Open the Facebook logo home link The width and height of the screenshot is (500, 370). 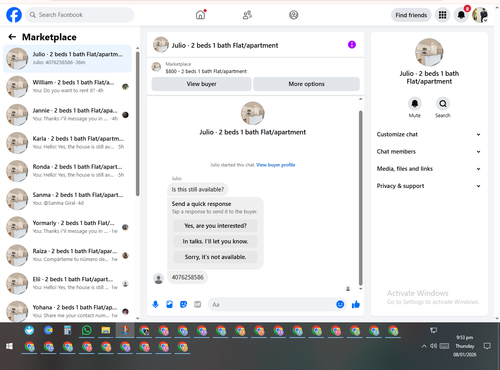pos(14,15)
